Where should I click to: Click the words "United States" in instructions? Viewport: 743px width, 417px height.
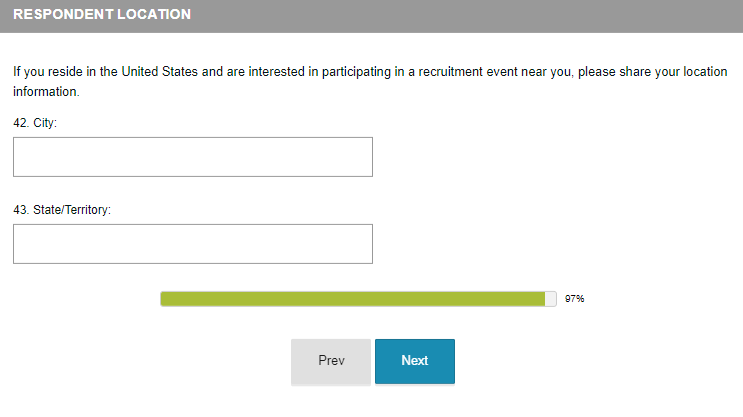[160, 72]
